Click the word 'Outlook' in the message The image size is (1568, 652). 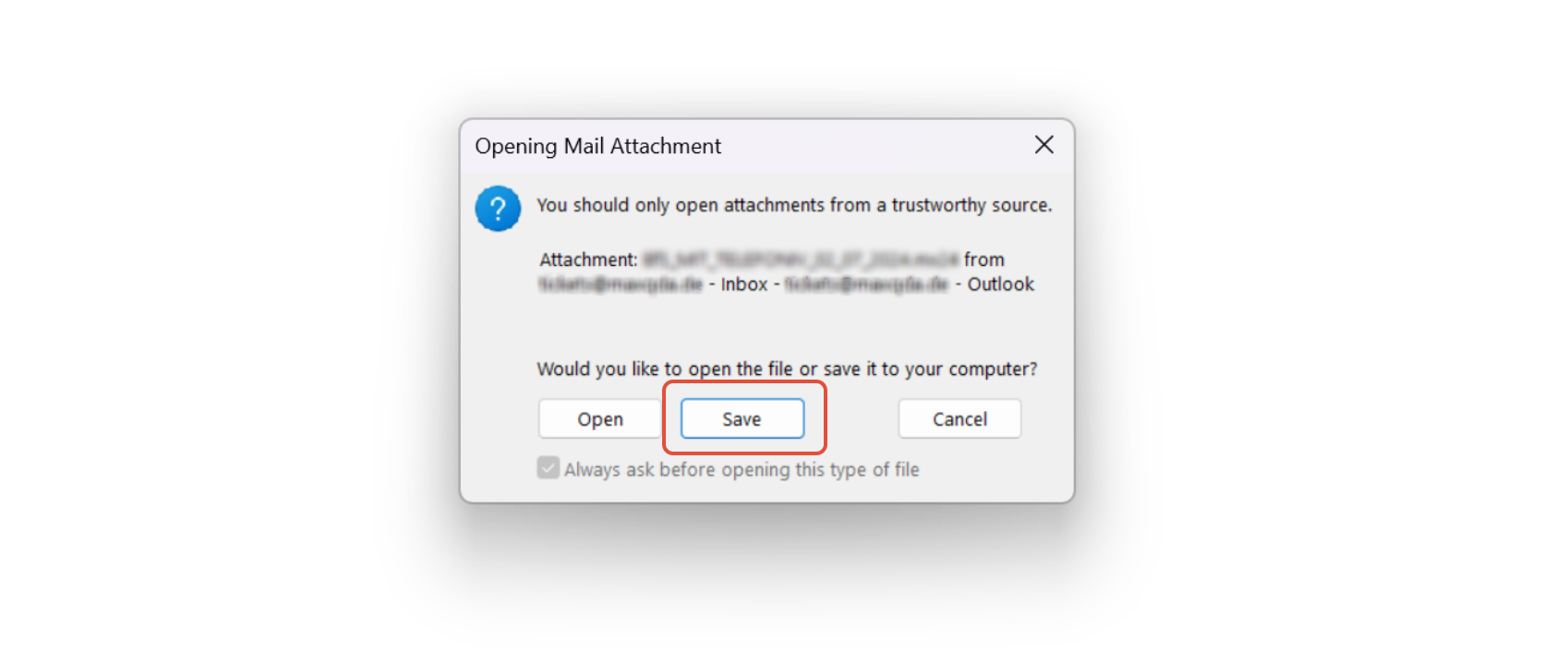click(1001, 284)
